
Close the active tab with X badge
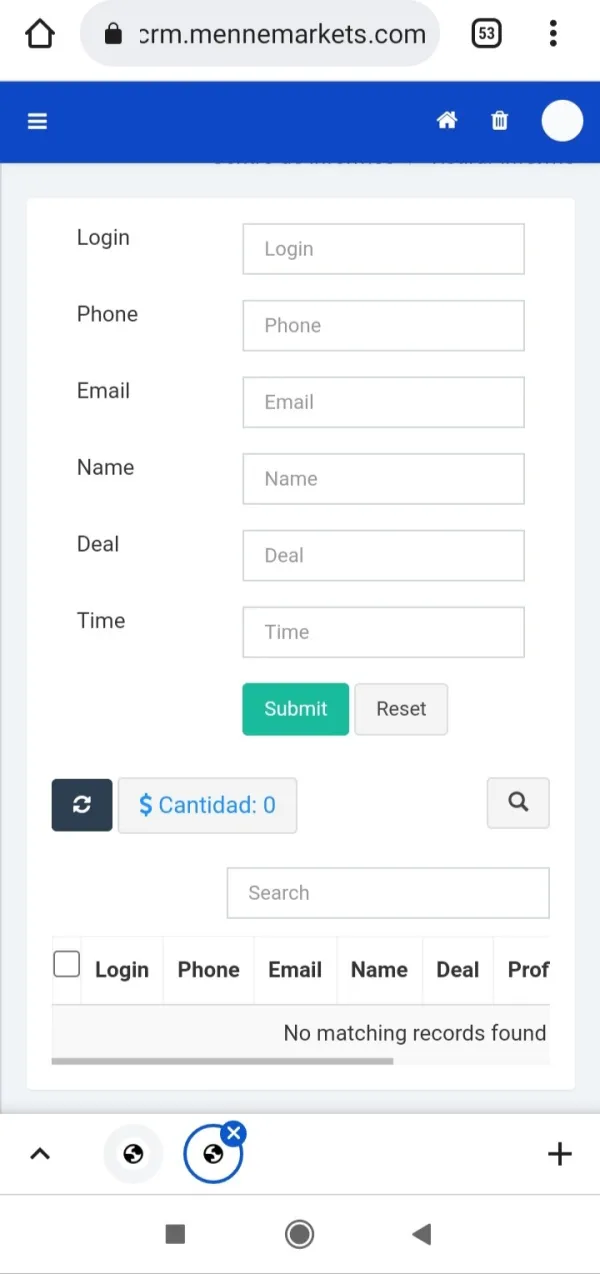point(234,1133)
